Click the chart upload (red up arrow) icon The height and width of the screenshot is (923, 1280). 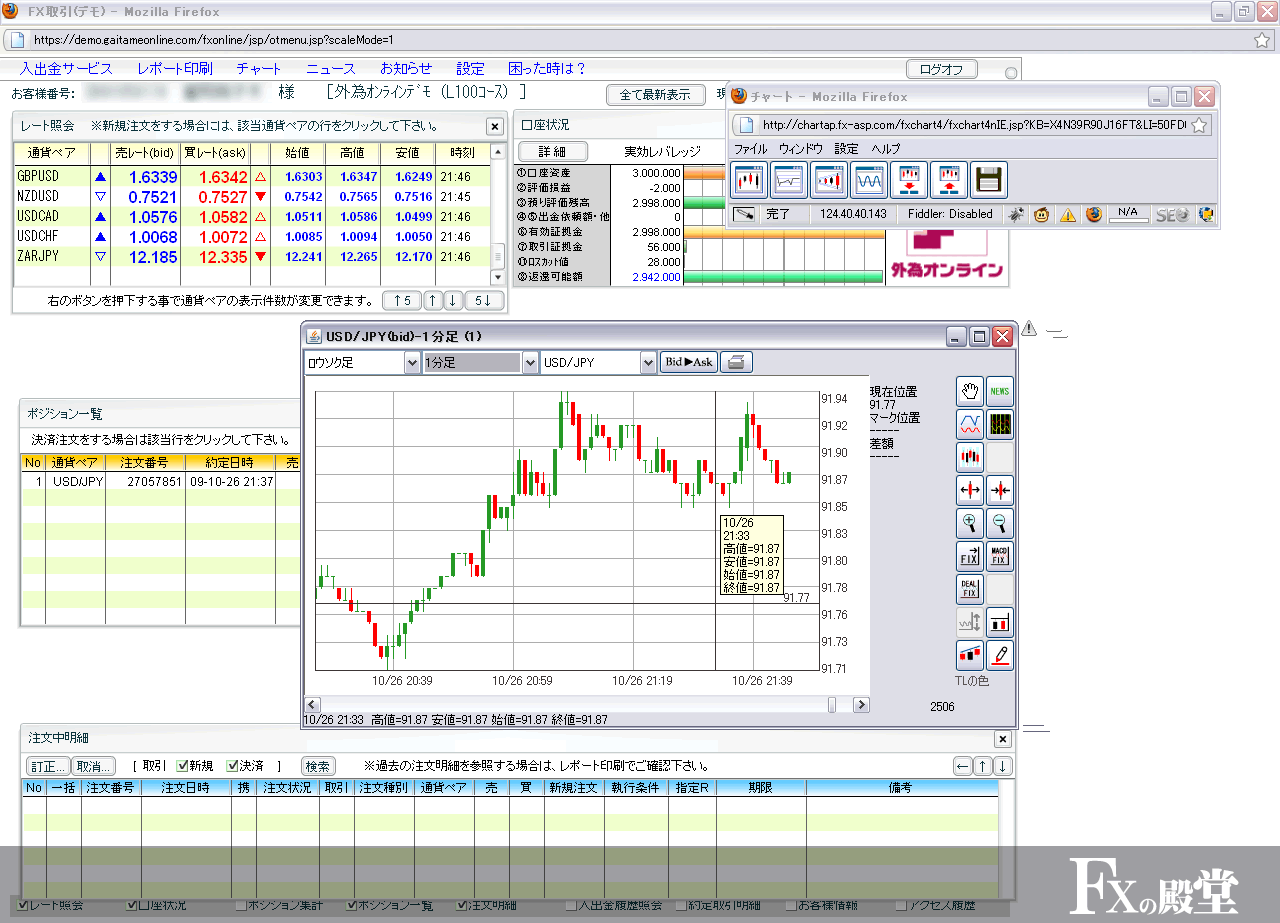pyautogui.click(x=949, y=180)
